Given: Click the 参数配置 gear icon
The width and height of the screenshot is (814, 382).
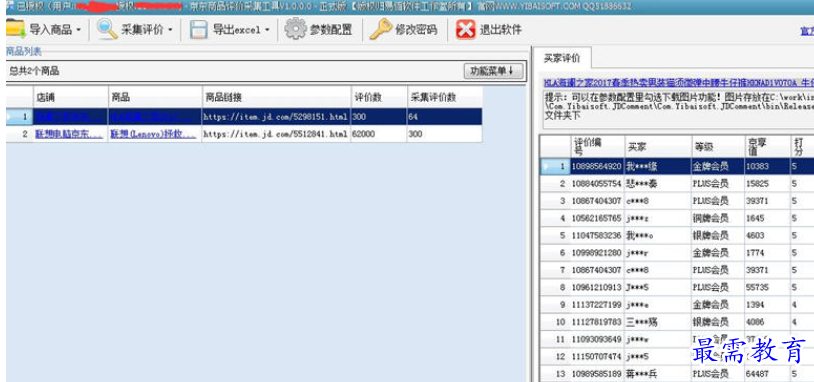Looking at the screenshot, I should click(295, 29).
